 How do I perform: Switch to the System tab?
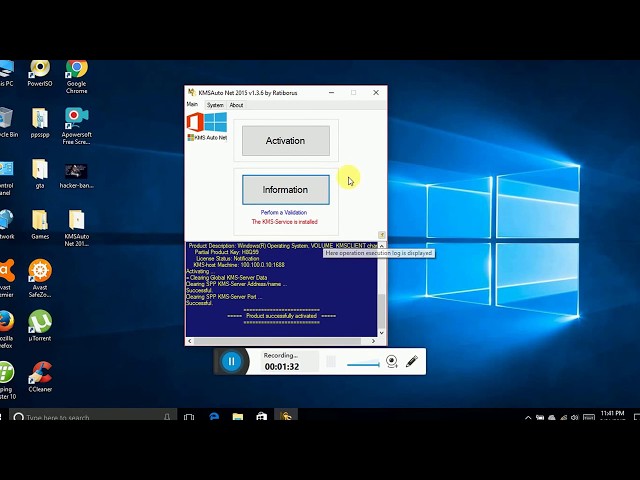coord(215,105)
